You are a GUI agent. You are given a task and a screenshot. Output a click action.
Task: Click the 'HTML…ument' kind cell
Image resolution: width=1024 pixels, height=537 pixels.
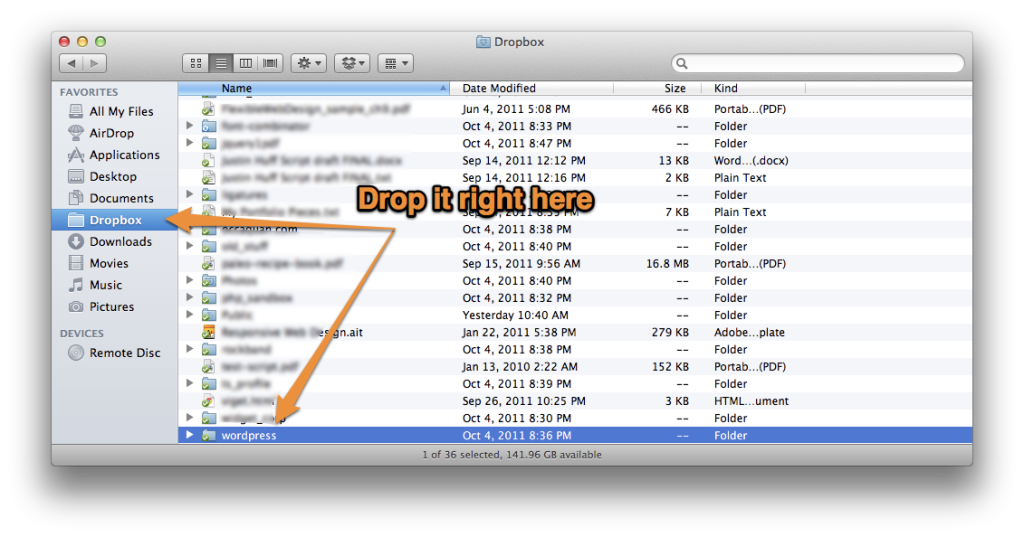pos(751,401)
